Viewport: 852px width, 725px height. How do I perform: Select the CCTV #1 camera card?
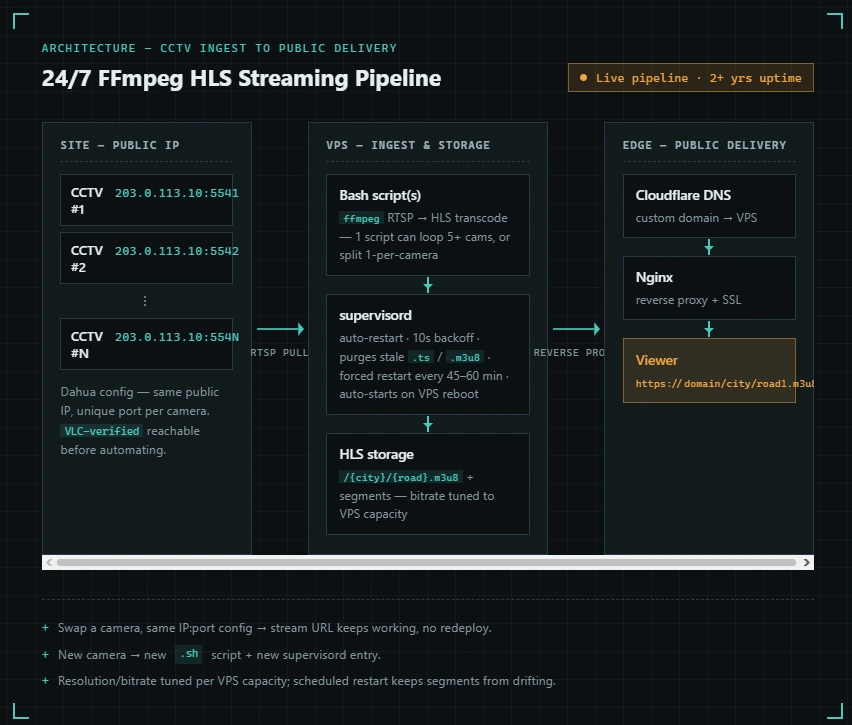[x=146, y=200]
